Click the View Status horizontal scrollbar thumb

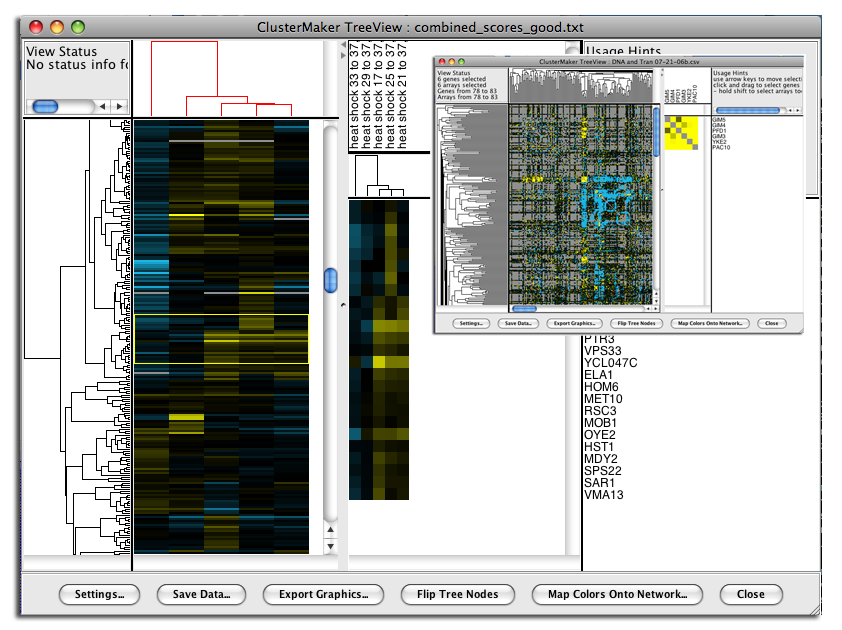(x=46, y=106)
